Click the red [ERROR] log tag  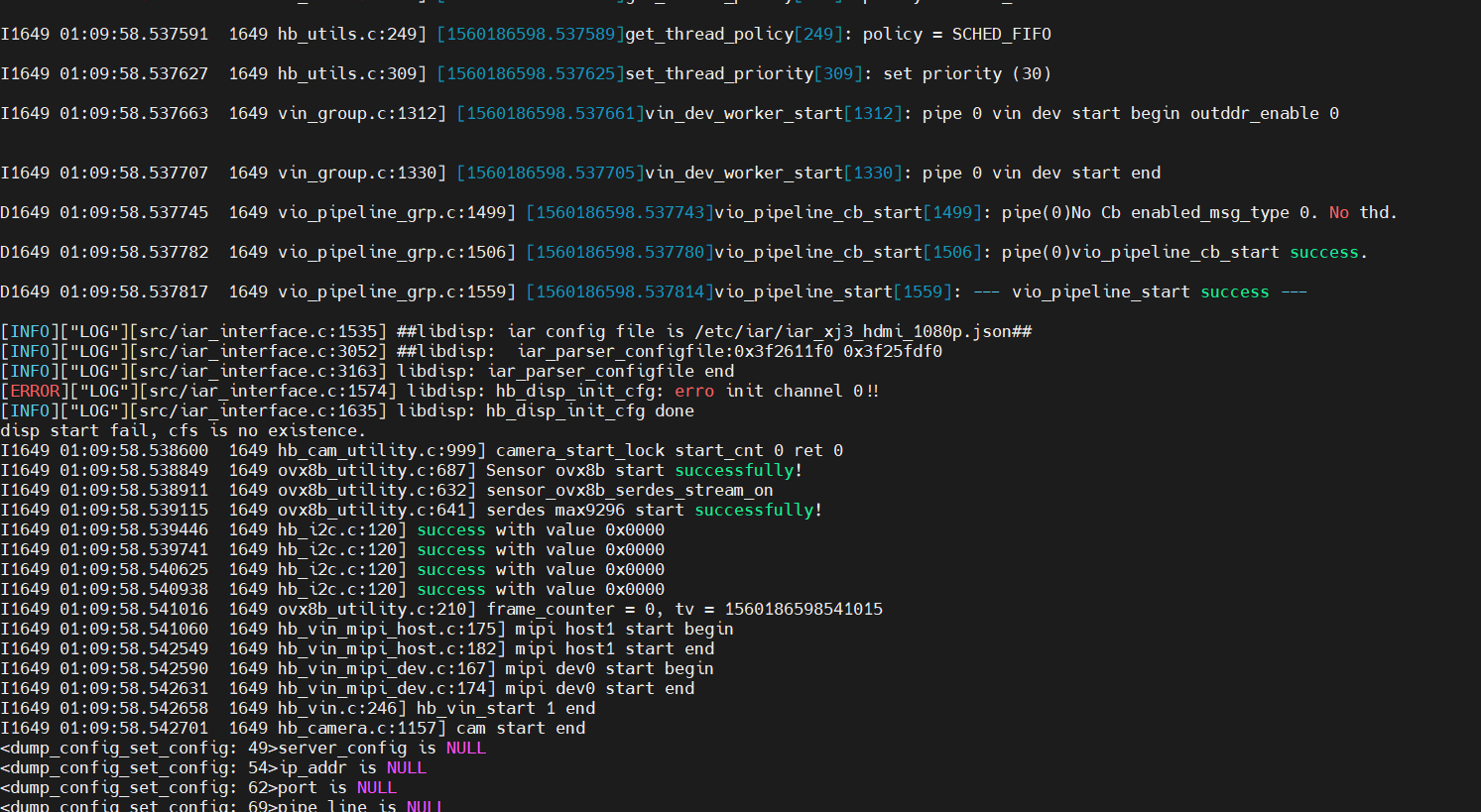[x=35, y=392]
